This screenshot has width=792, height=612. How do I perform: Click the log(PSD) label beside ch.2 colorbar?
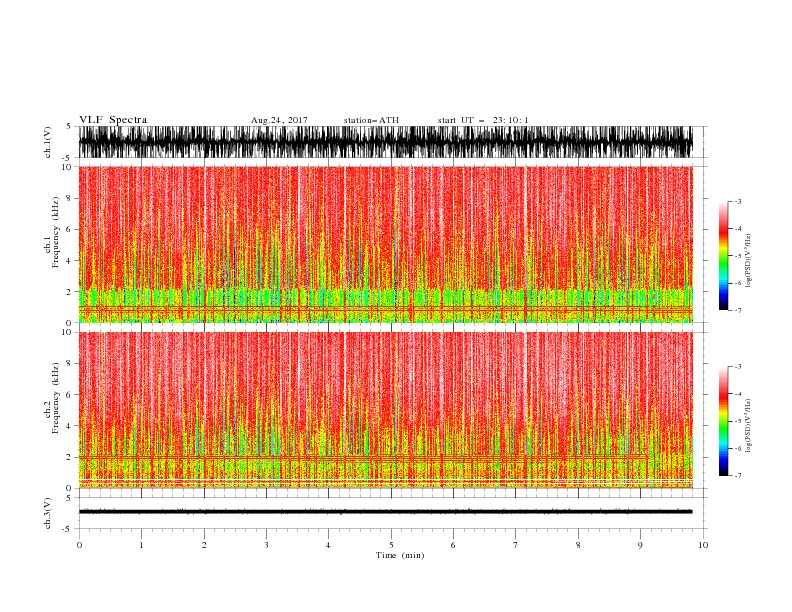748,425
